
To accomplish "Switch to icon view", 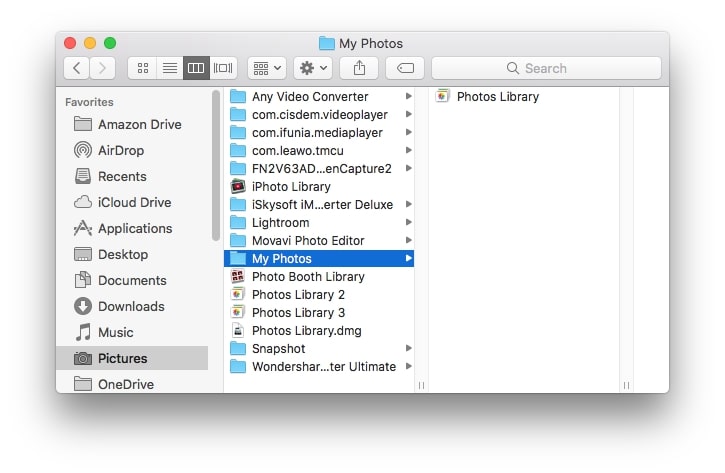I will click(142, 68).
